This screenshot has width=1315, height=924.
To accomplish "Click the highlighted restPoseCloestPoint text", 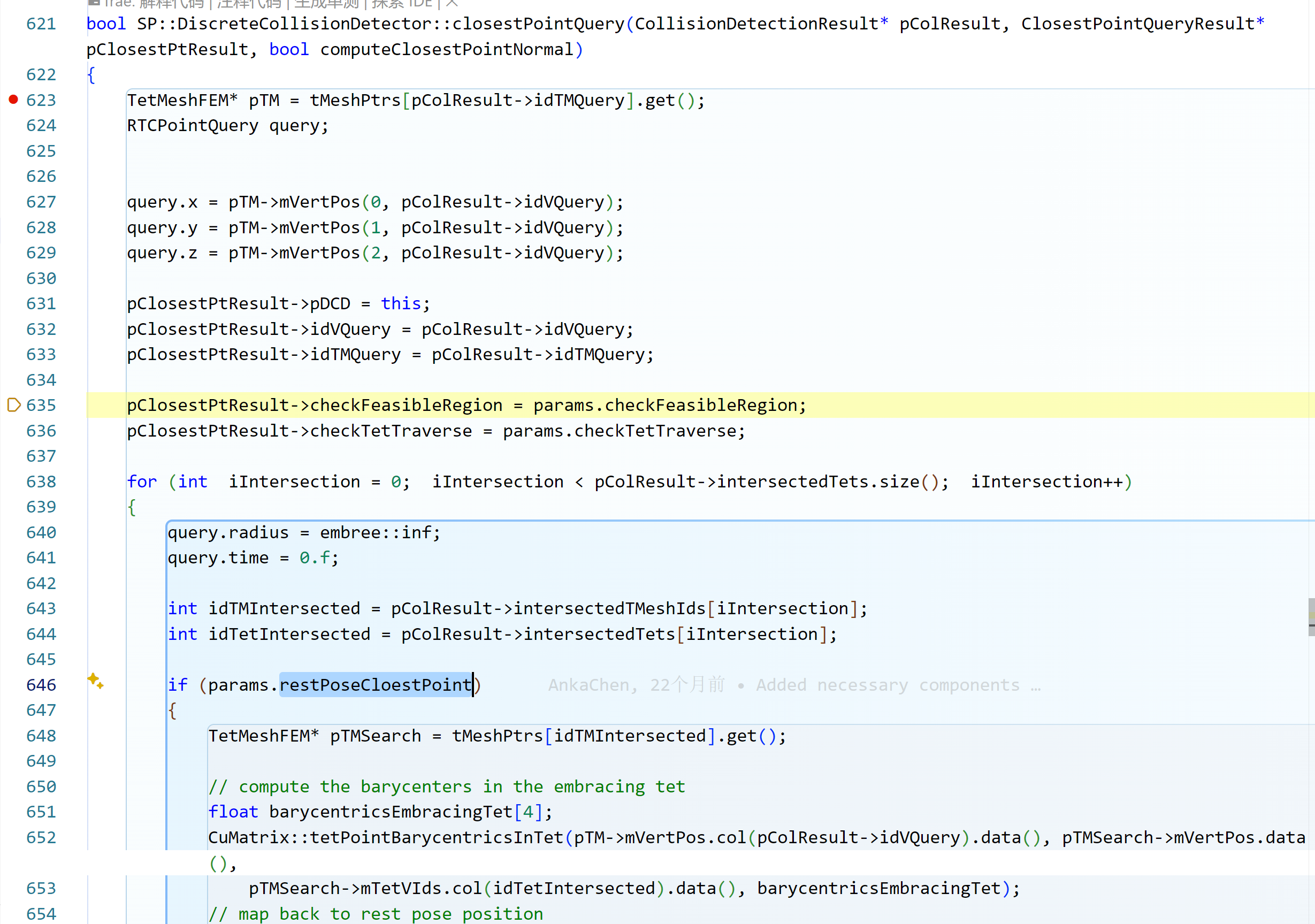I will [x=375, y=685].
